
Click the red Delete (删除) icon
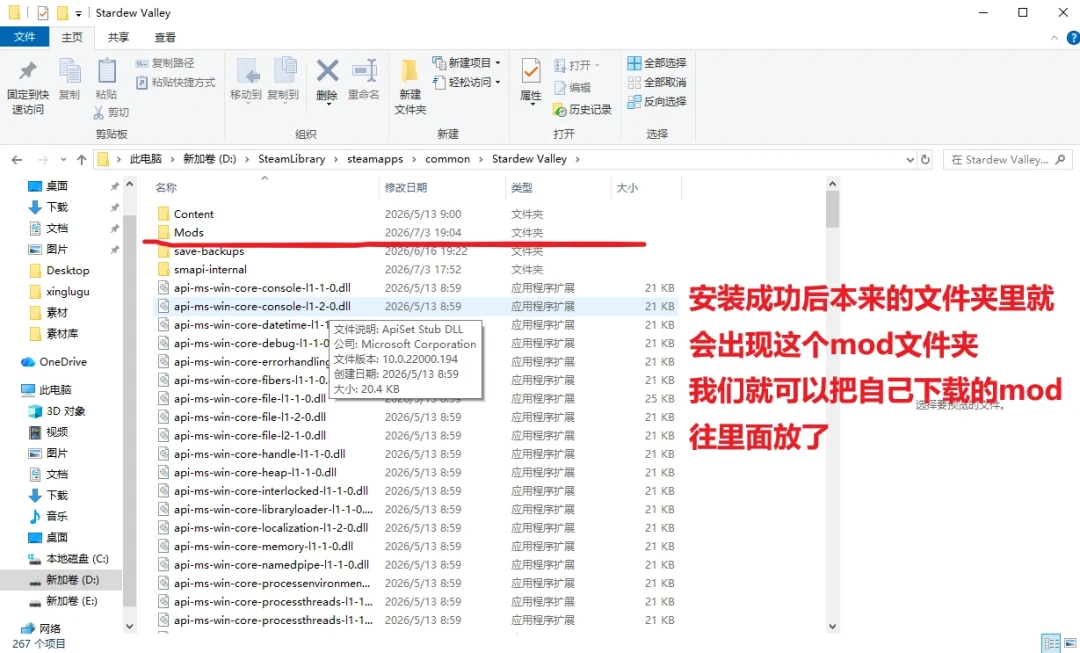[x=327, y=70]
